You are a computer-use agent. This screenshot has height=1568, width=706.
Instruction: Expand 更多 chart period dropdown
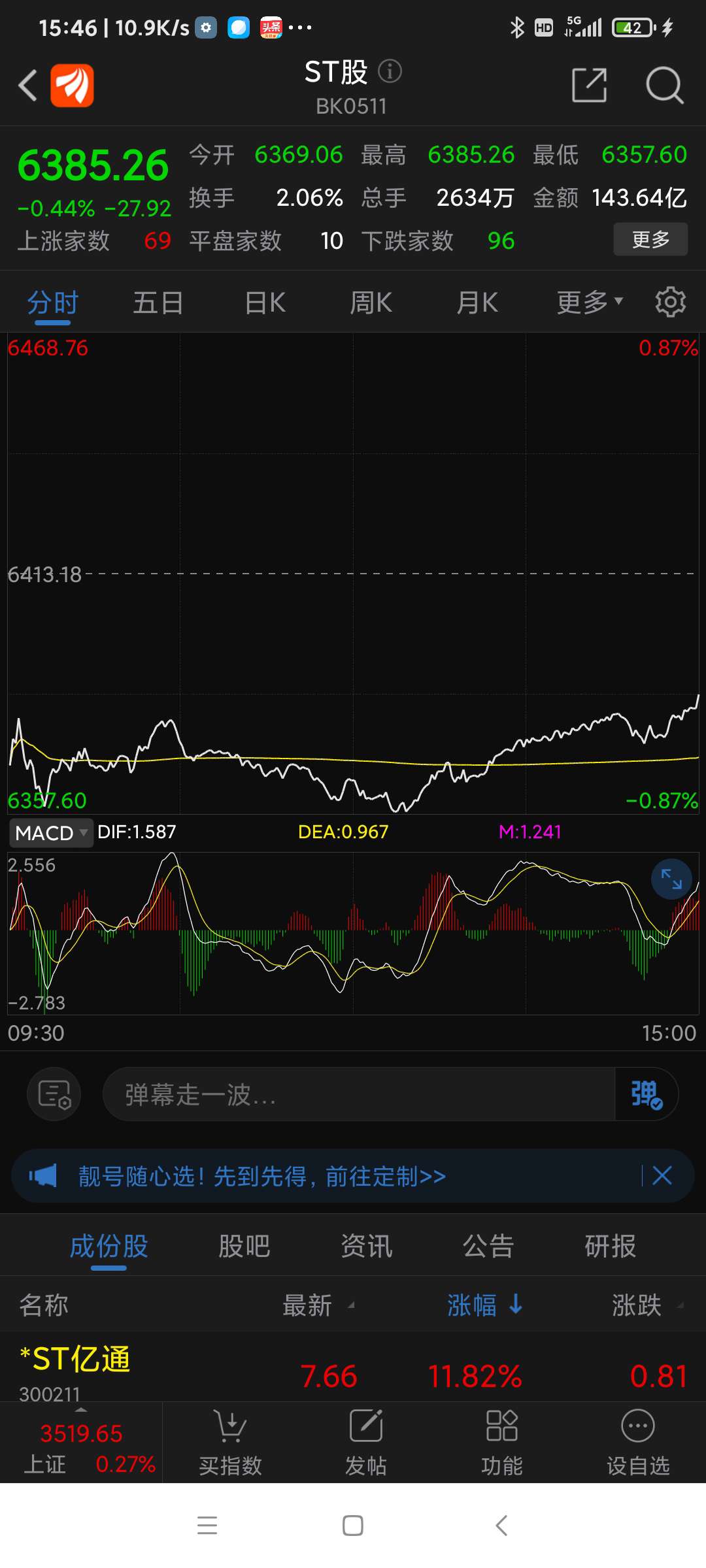pos(589,303)
